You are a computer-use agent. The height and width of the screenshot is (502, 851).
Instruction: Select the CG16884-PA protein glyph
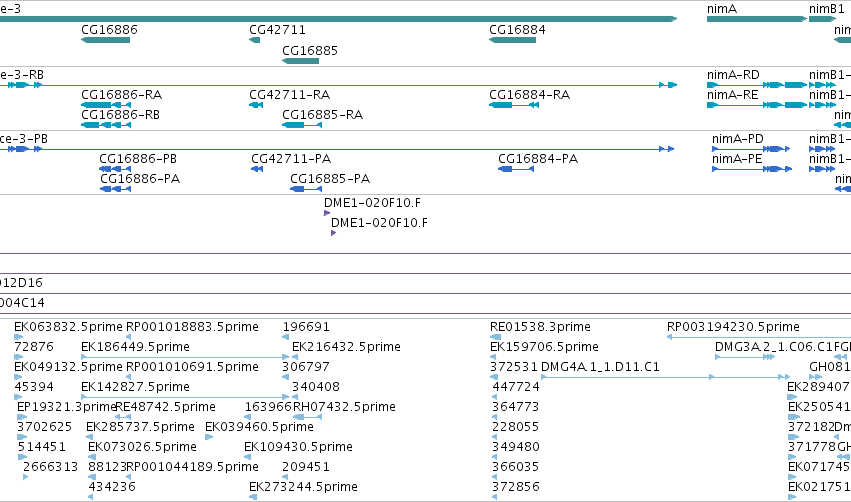click(x=516, y=169)
